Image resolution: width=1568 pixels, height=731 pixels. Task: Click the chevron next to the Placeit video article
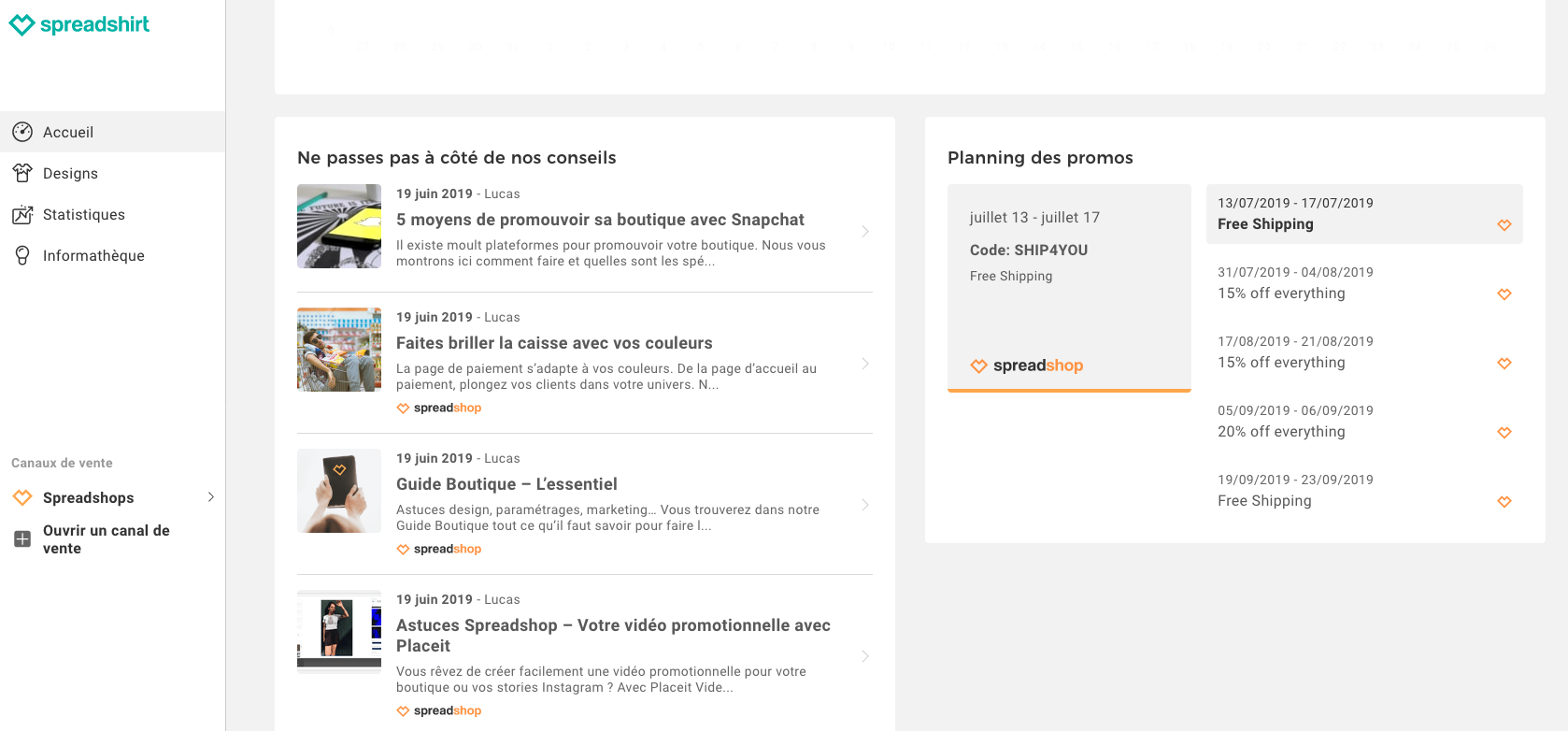[865, 656]
